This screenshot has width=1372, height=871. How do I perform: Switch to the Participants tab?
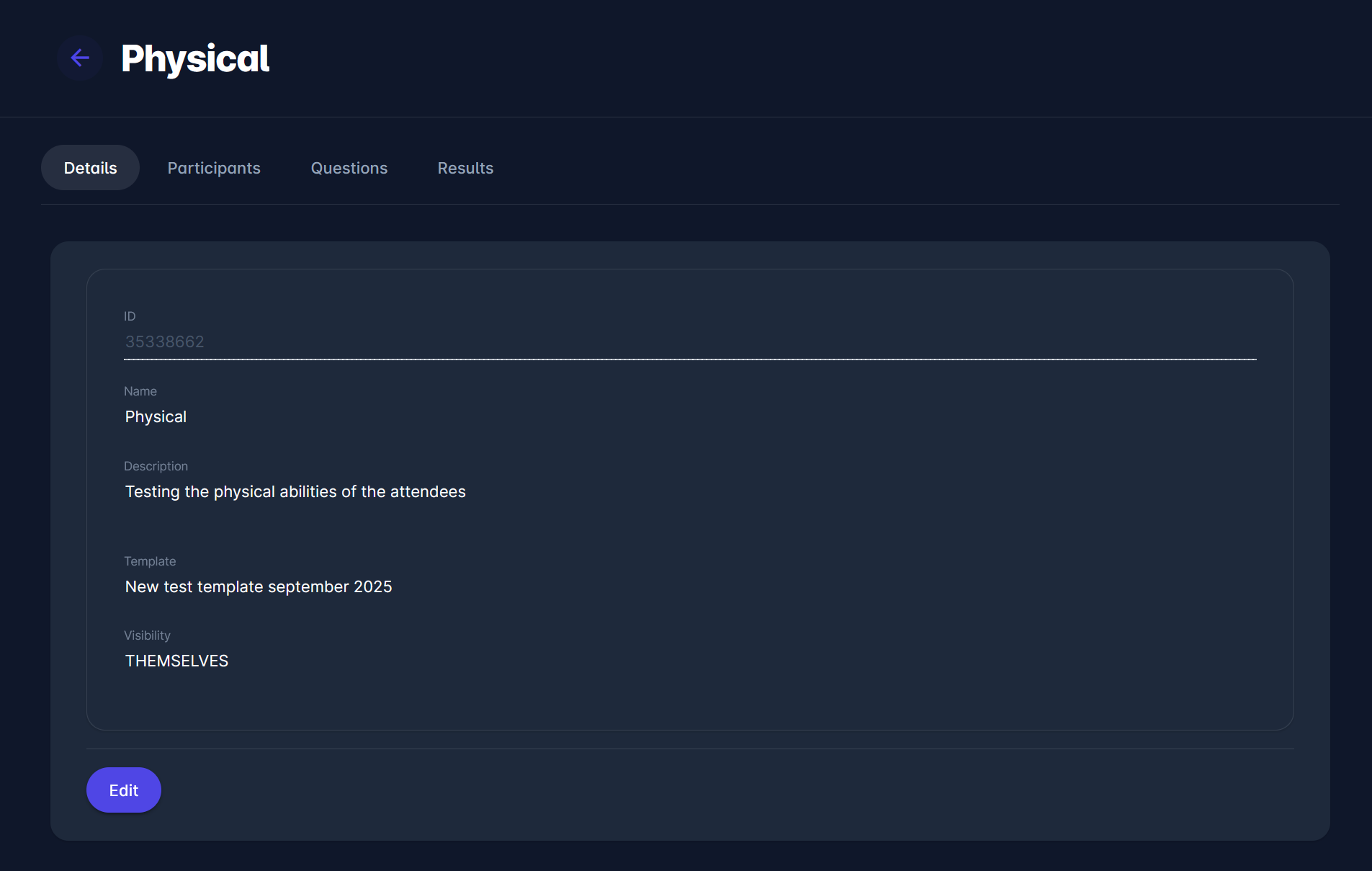pos(214,168)
